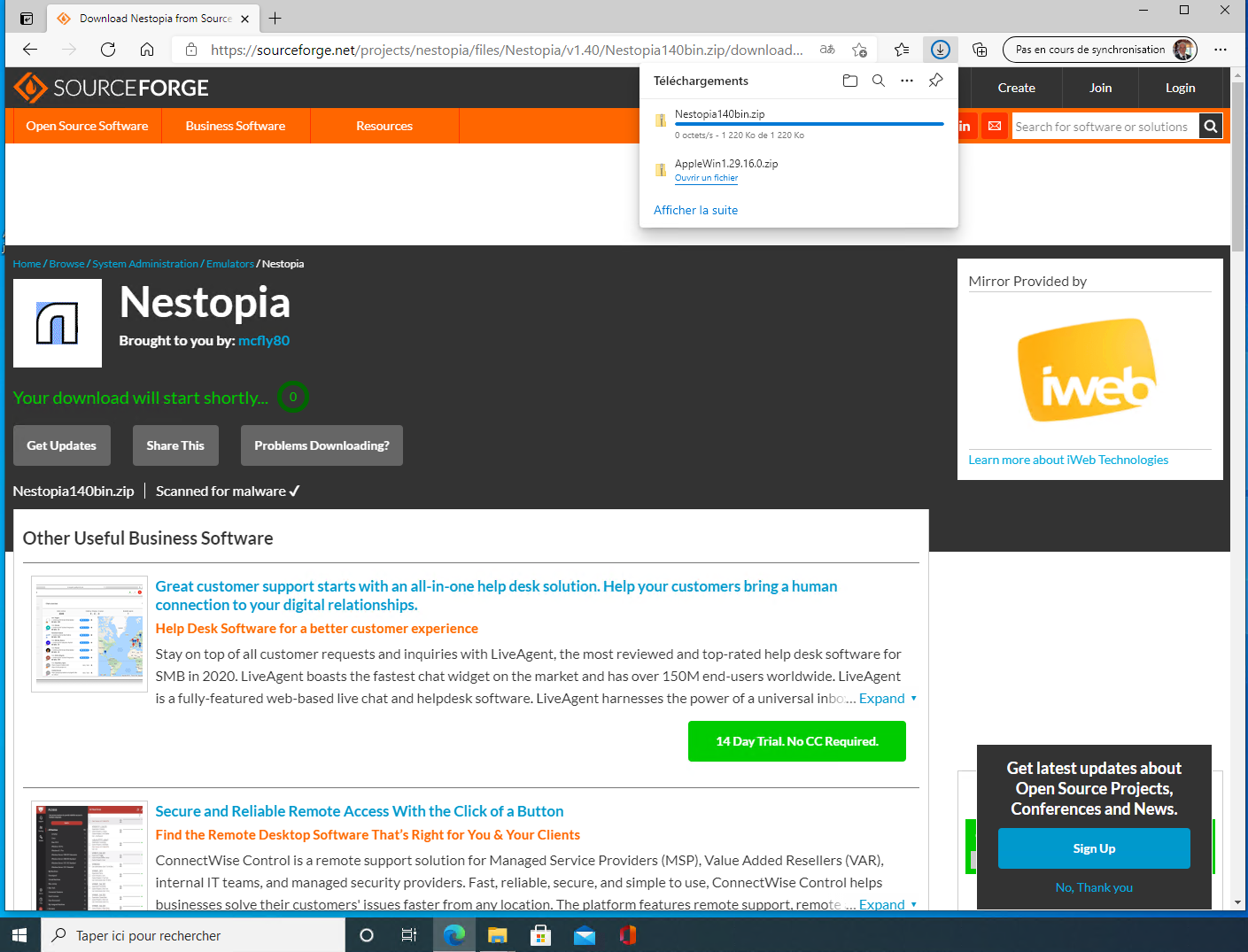Close the Download Nestopia tab
This screenshot has height=952, width=1248.
point(245,18)
